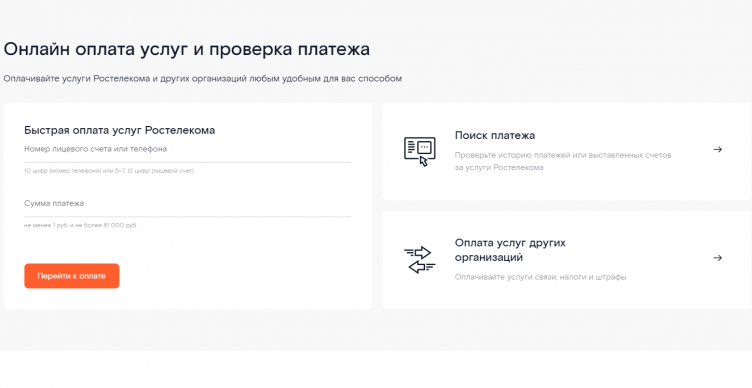Open the Оплата услуг других организаций link
The width and height of the screenshot is (752, 388).
click(x=510, y=250)
